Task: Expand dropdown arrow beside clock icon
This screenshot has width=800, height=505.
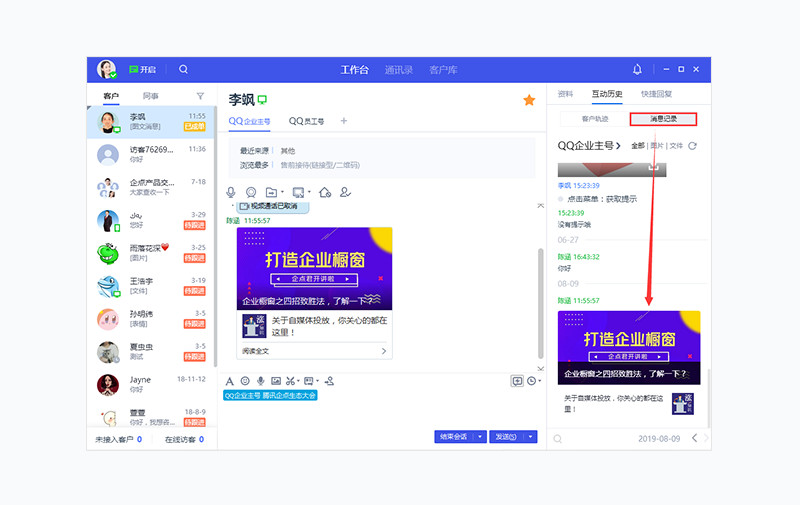Action: (x=539, y=381)
